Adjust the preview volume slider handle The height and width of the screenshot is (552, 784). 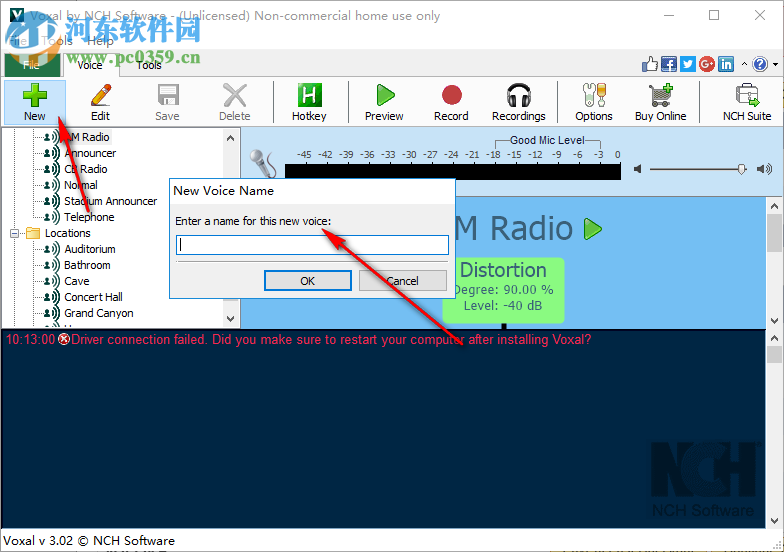742,169
